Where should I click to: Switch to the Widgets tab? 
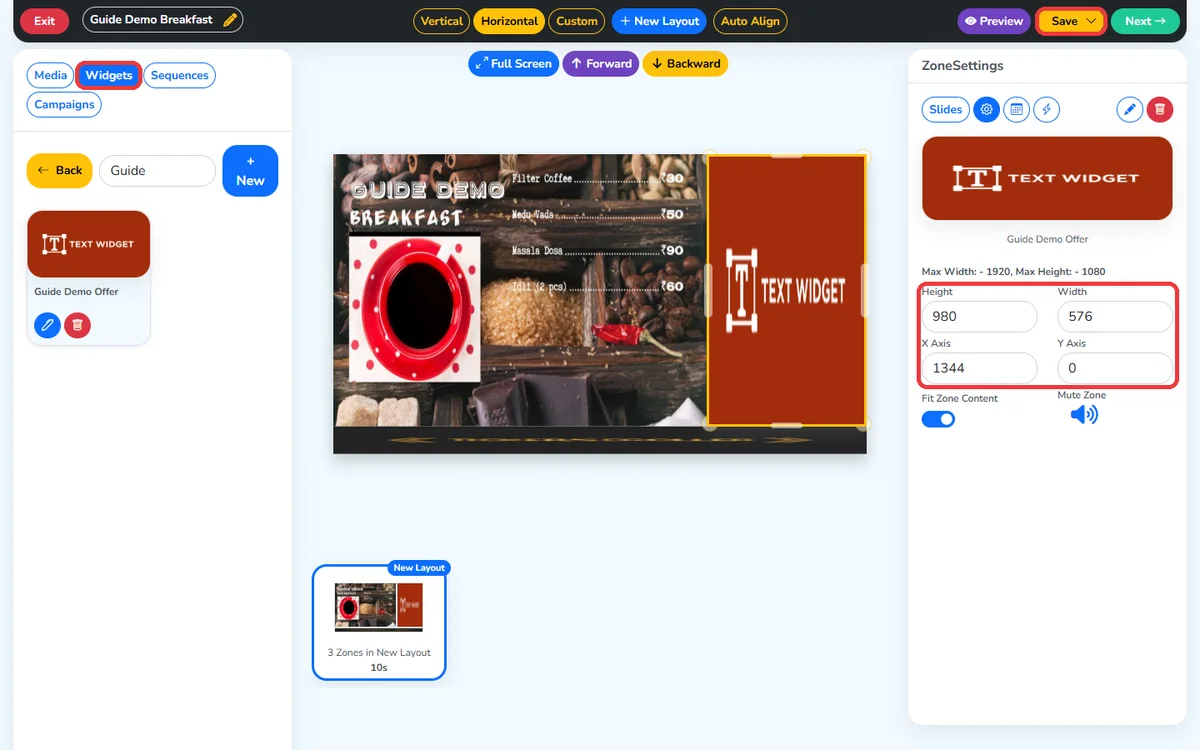click(x=109, y=75)
